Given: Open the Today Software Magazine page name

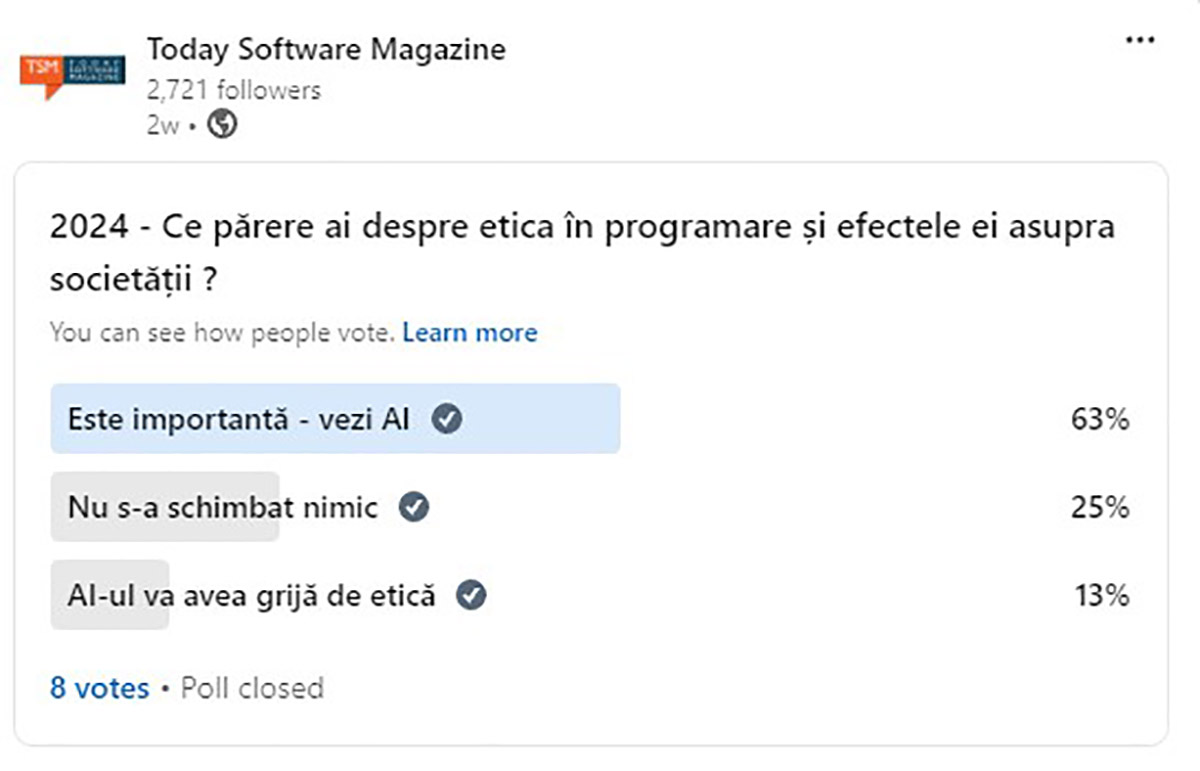Looking at the screenshot, I should coord(326,48).
